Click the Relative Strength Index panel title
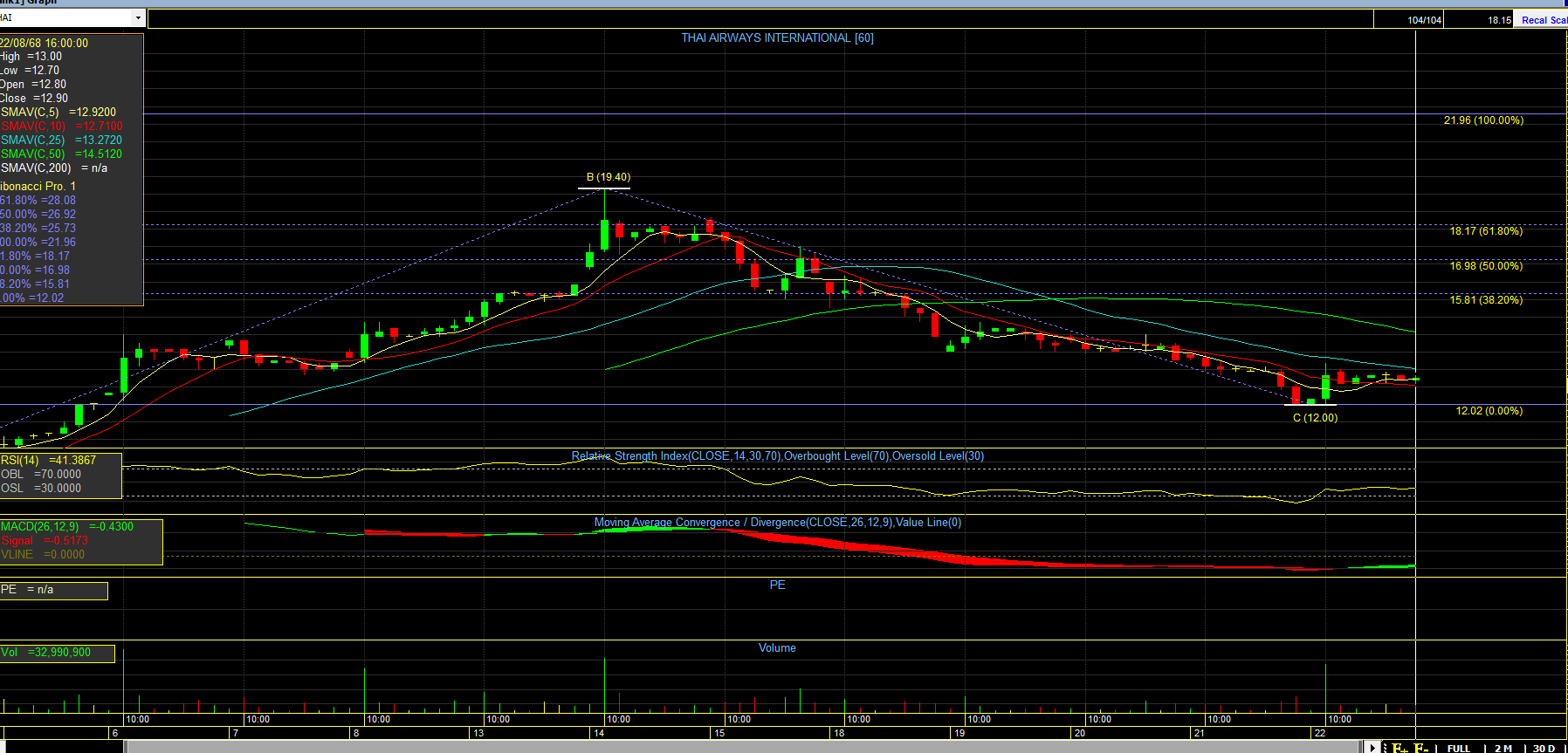This screenshot has height=753, width=1568. pyautogui.click(x=777, y=456)
